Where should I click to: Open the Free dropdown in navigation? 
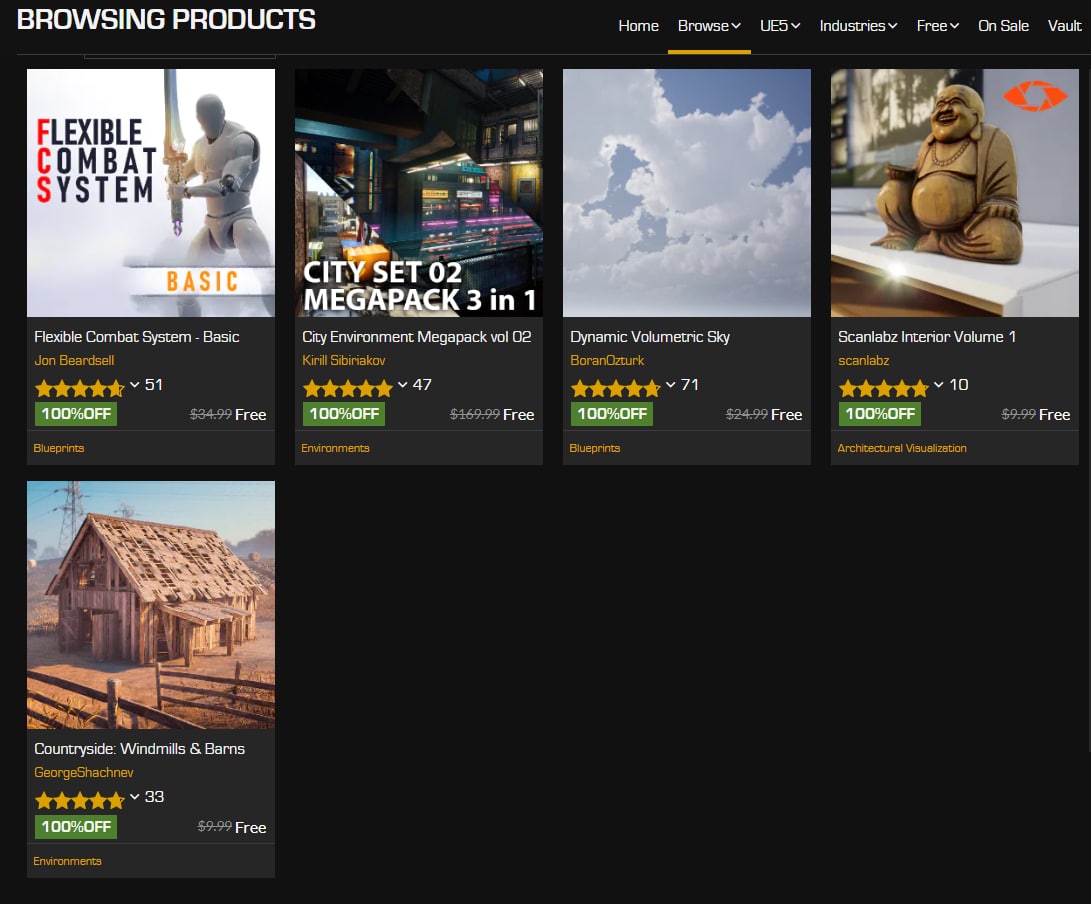[x=937, y=26]
